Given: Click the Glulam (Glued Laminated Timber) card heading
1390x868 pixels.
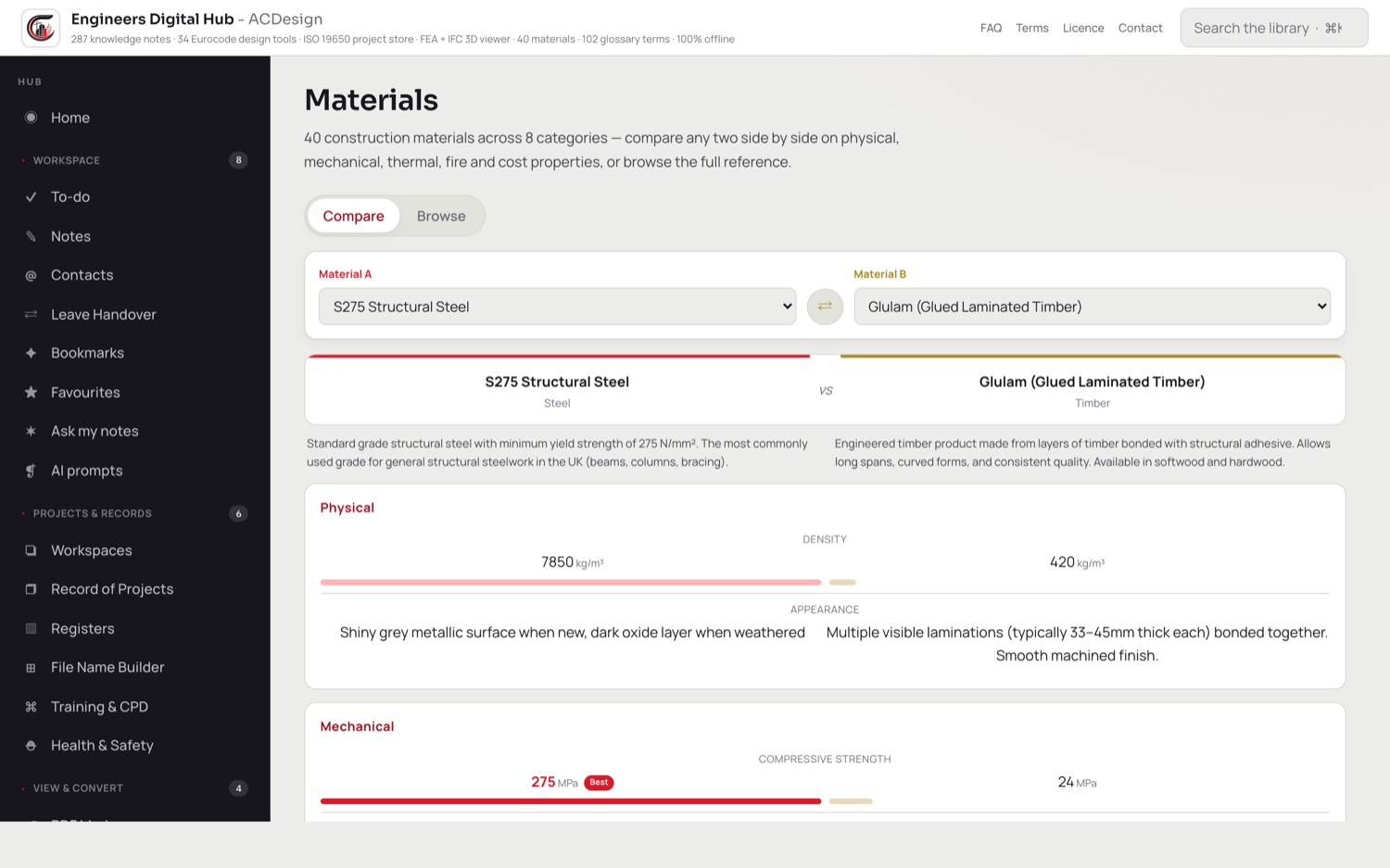Looking at the screenshot, I should click(1092, 382).
